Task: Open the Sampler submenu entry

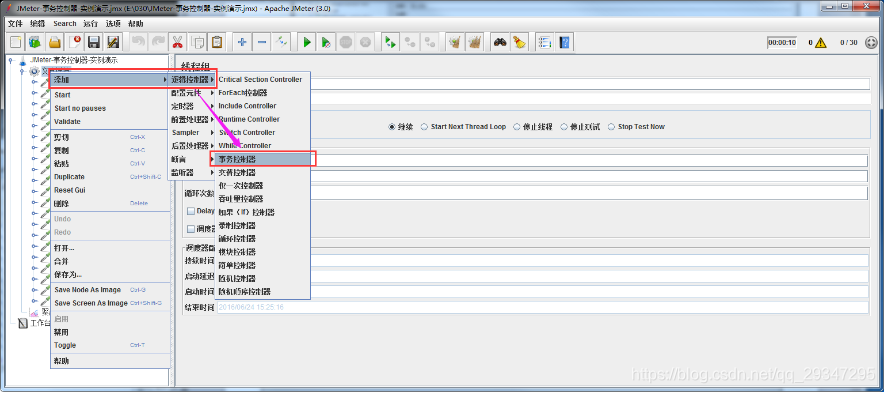Action: [192, 133]
